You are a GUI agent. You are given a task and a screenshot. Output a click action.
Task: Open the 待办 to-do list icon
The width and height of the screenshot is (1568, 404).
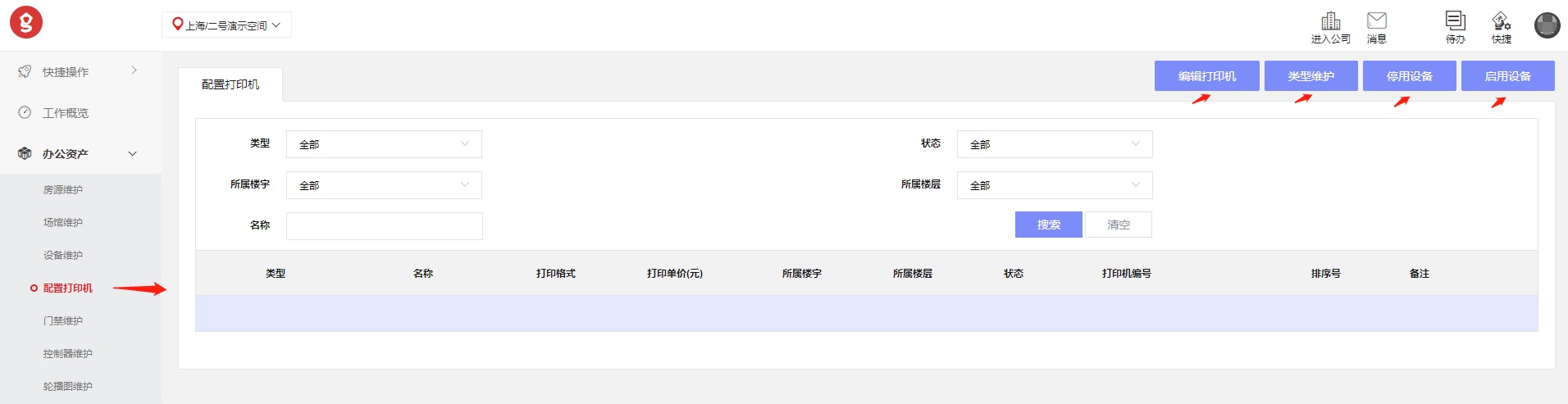[x=1456, y=21]
